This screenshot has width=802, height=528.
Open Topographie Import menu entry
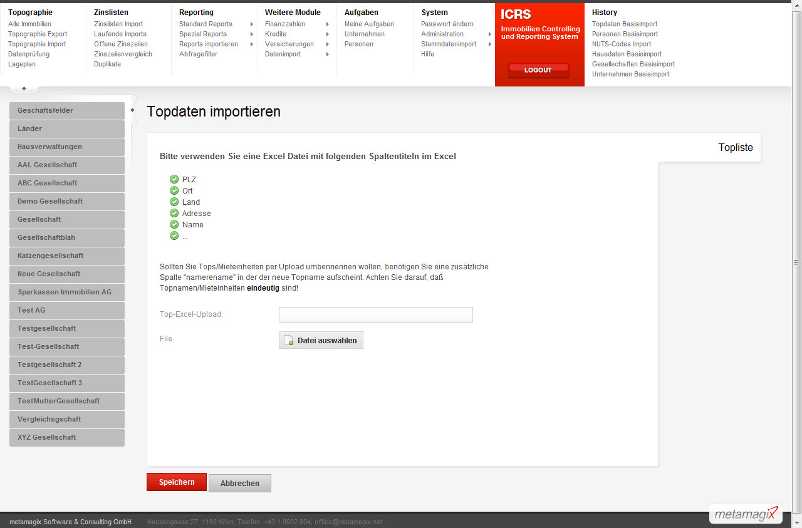click(x=37, y=44)
